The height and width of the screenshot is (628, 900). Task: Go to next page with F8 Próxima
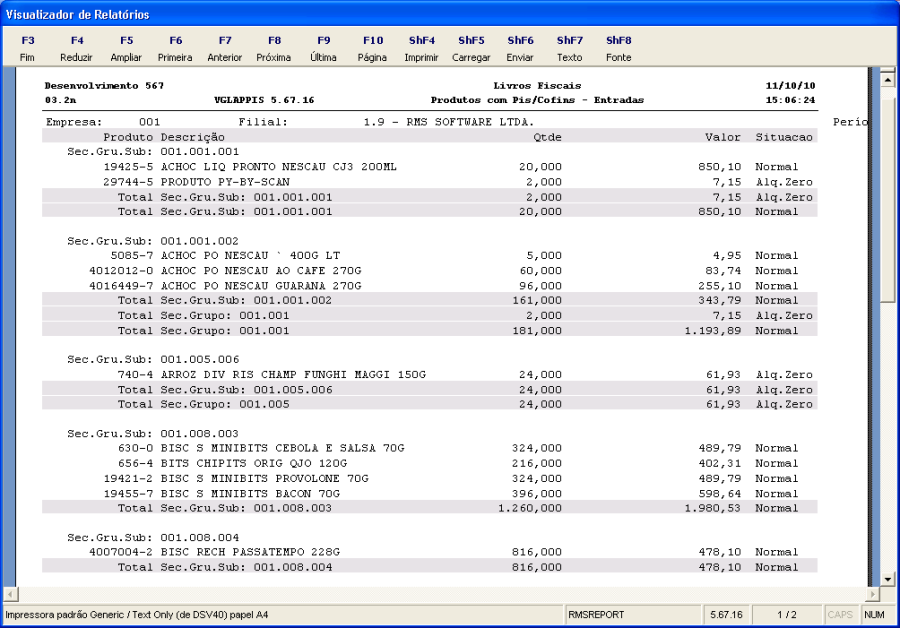(x=274, y=49)
